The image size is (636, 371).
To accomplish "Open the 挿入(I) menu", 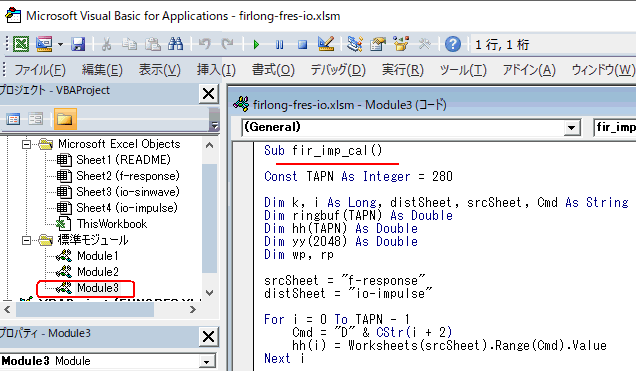I will 216,70.
